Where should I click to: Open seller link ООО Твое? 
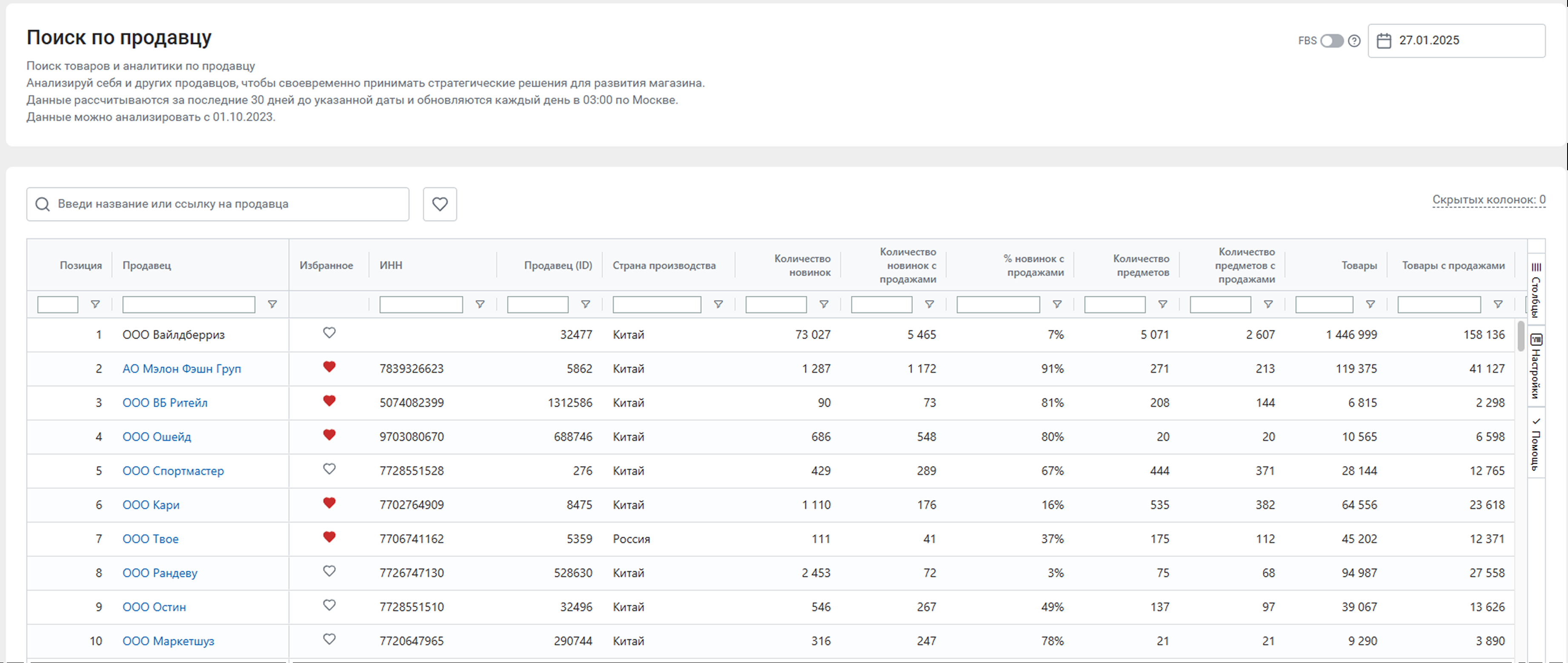(x=150, y=540)
